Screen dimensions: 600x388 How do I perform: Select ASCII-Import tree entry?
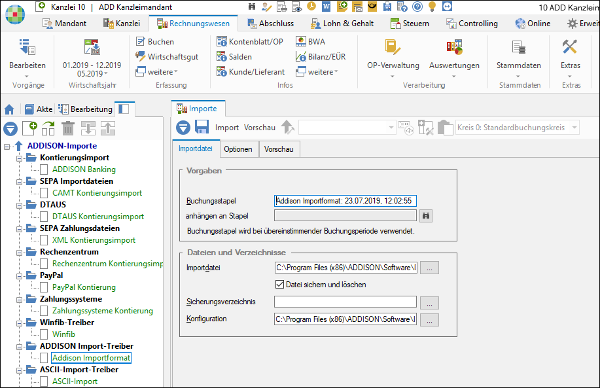point(75,381)
